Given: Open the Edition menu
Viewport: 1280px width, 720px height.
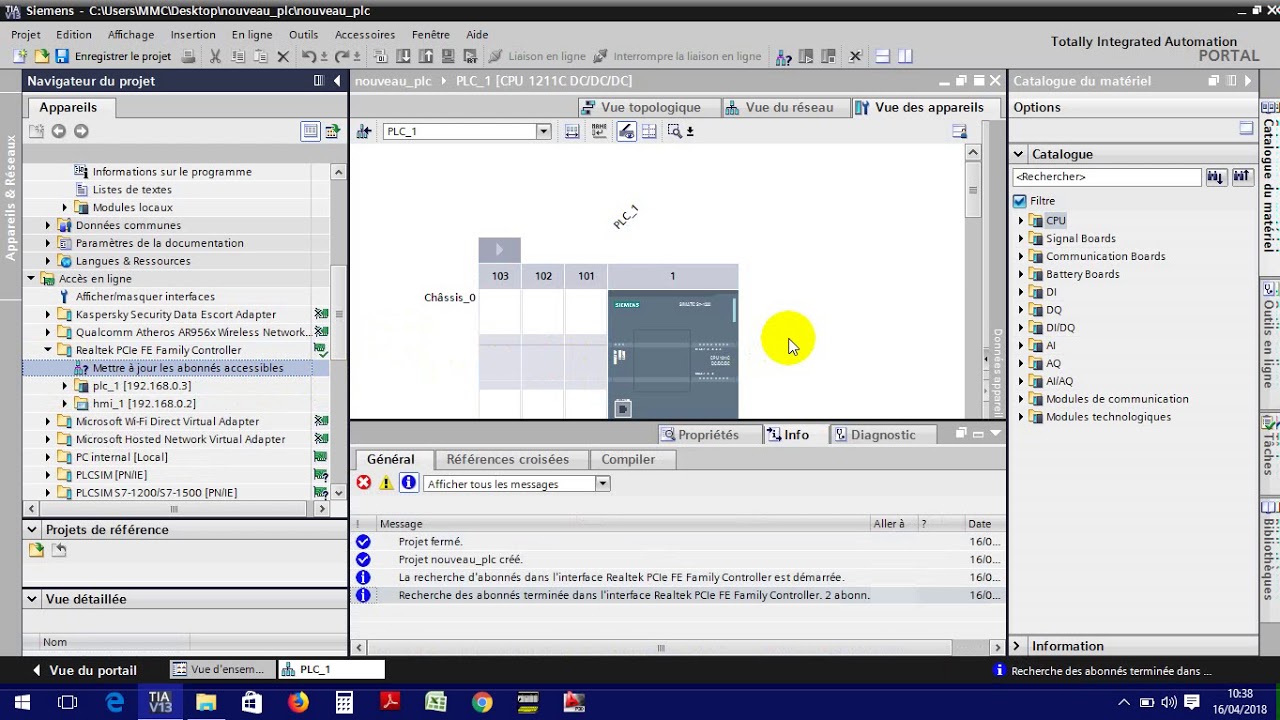Looking at the screenshot, I should tap(74, 35).
